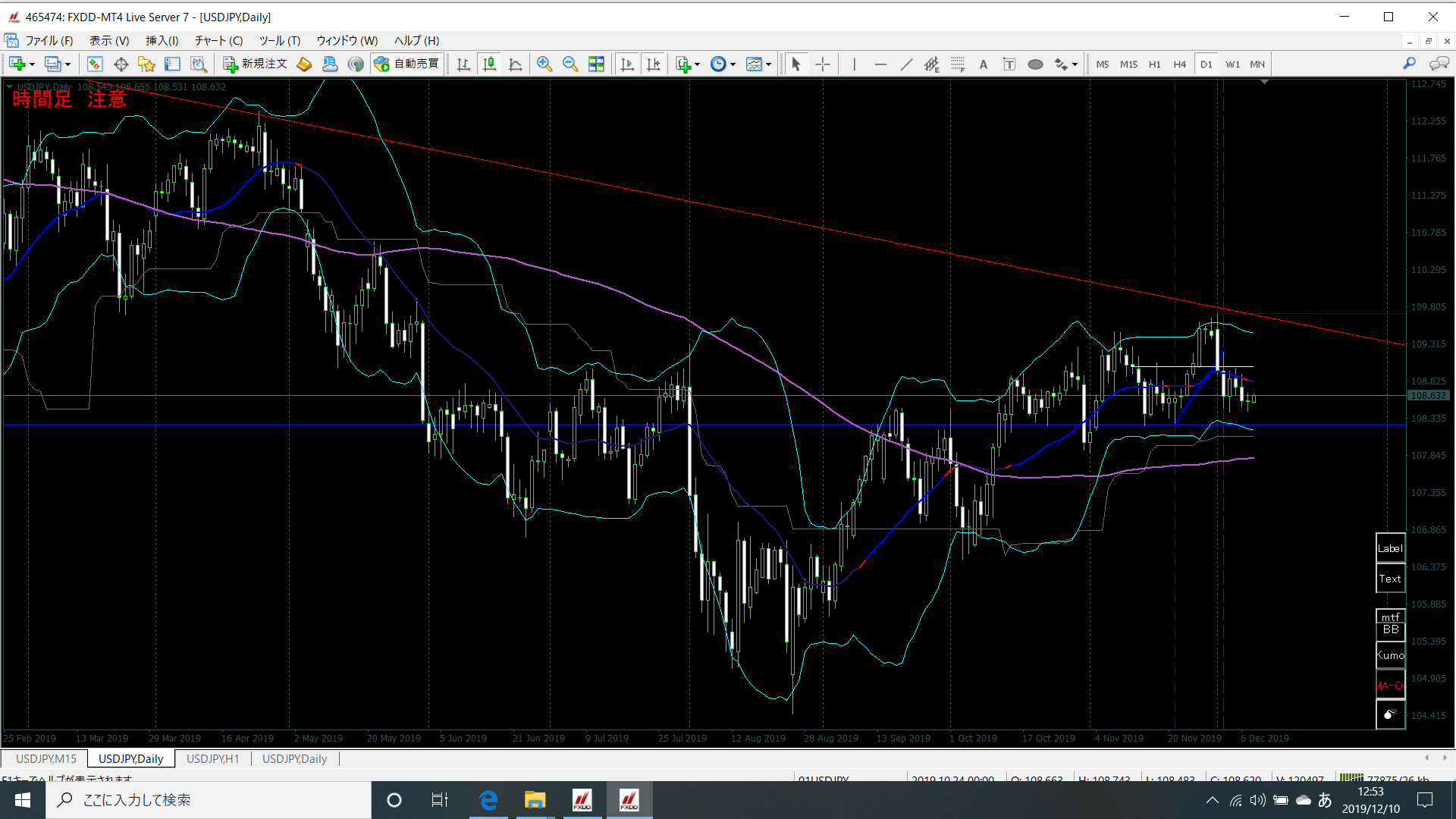Image resolution: width=1456 pixels, height=819 pixels.
Task: Switch chart to M15 timeframe
Action: point(1128,64)
